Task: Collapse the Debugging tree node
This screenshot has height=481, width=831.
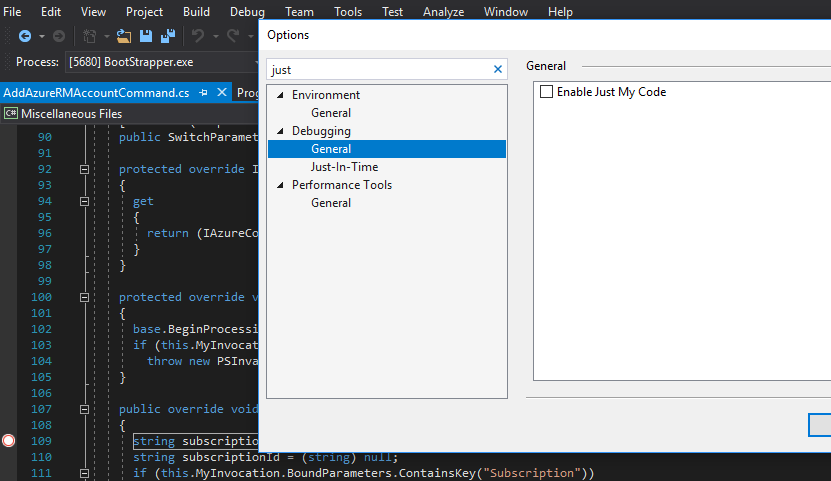Action: click(280, 131)
